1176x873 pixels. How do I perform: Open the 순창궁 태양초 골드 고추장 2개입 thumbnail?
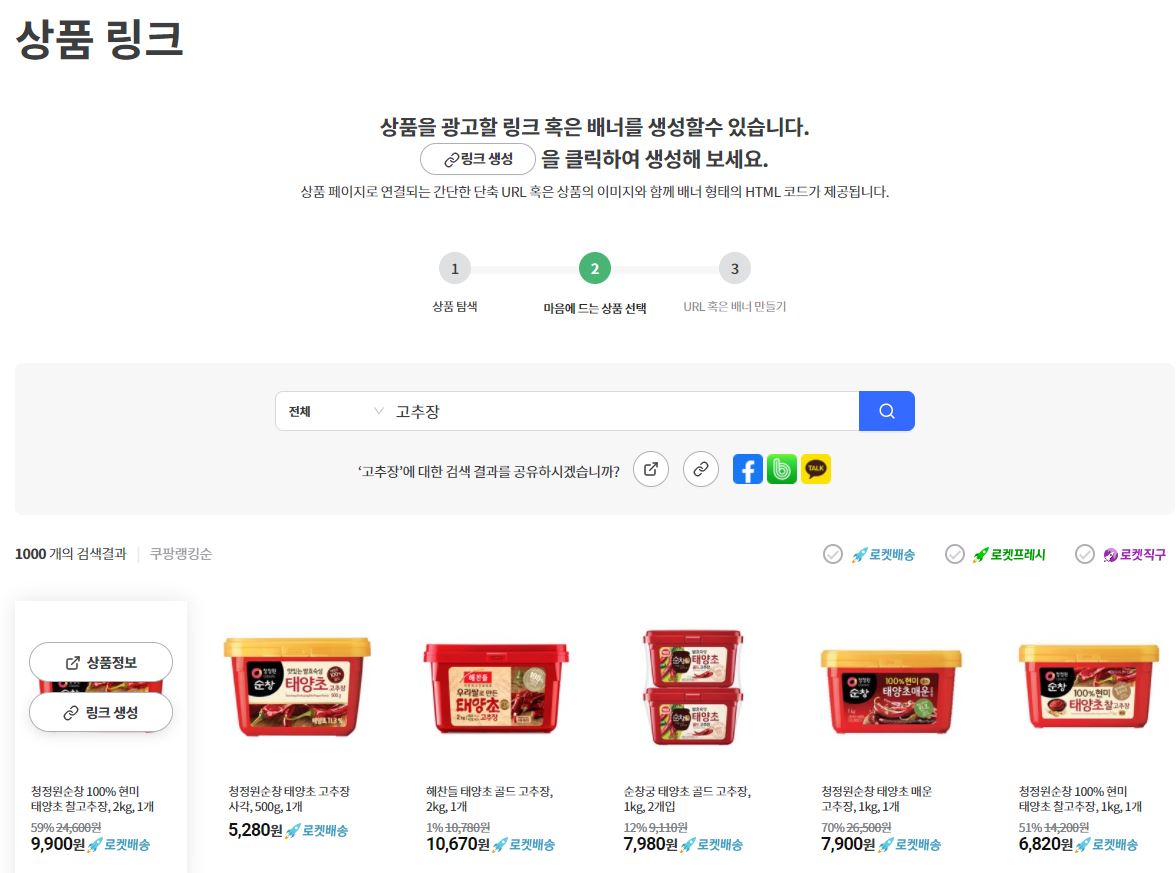(x=693, y=687)
